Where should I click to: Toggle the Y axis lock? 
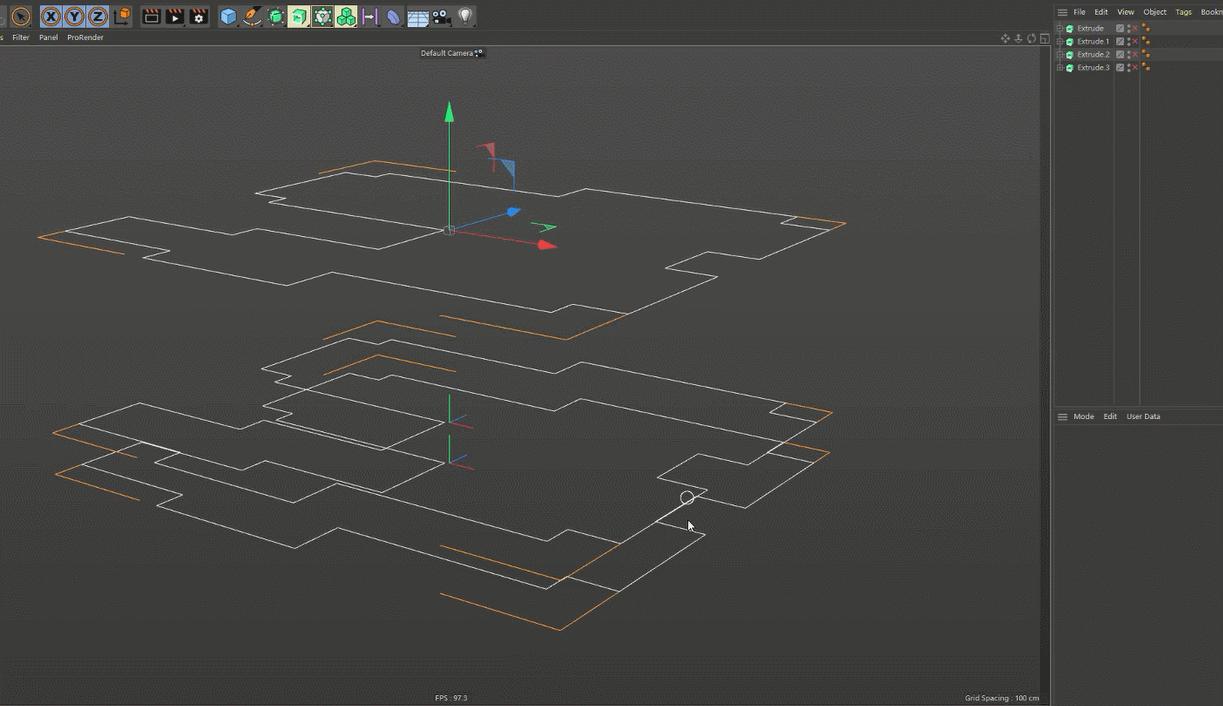click(x=74, y=16)
